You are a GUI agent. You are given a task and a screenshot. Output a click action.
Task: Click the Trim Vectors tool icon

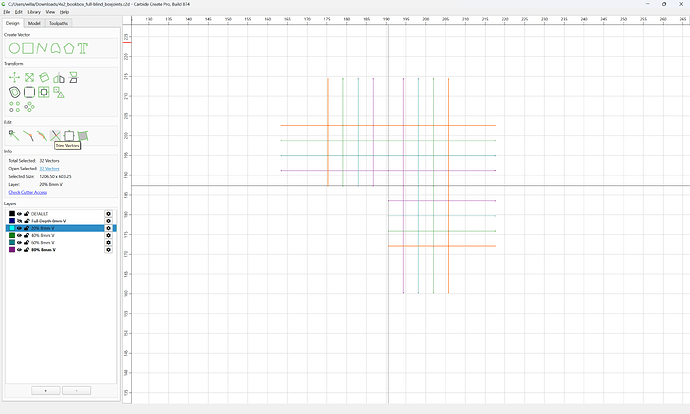click(55, 136)
